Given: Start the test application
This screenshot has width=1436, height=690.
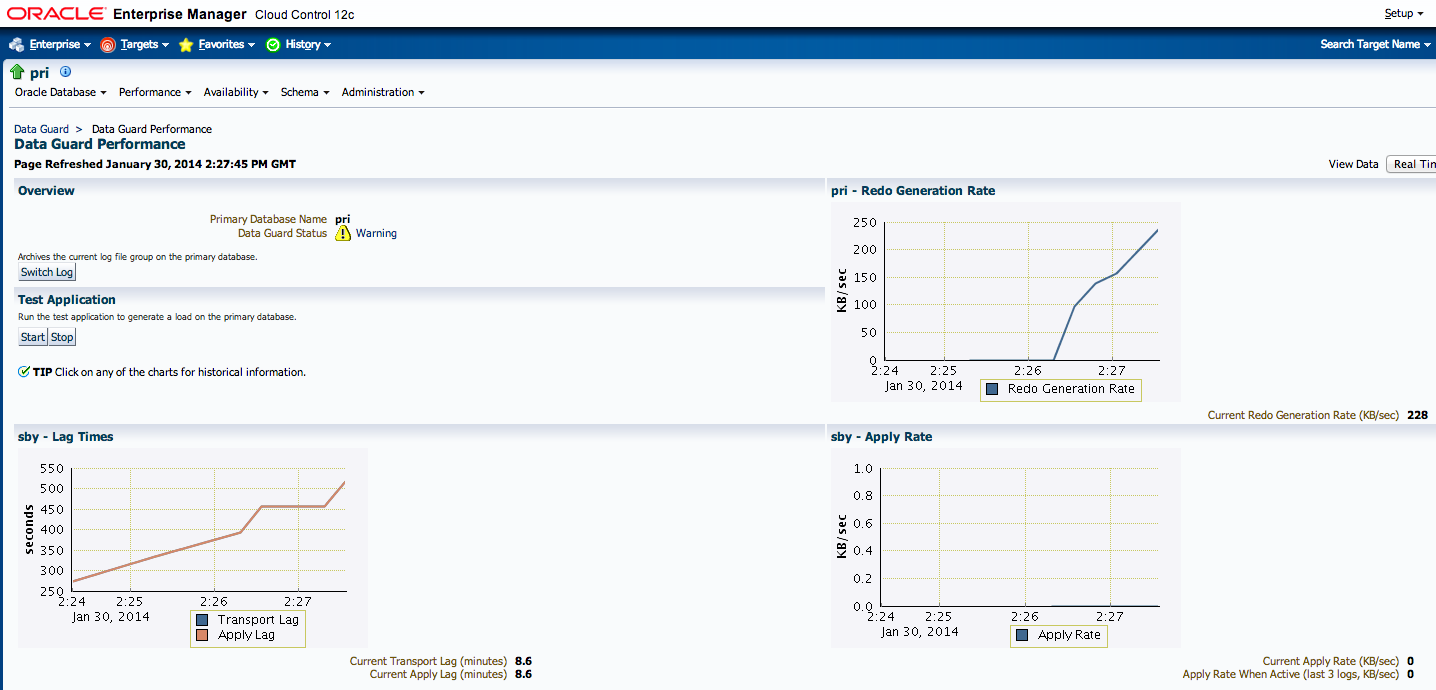Looking at the screenshot, I should pos(33,337).
